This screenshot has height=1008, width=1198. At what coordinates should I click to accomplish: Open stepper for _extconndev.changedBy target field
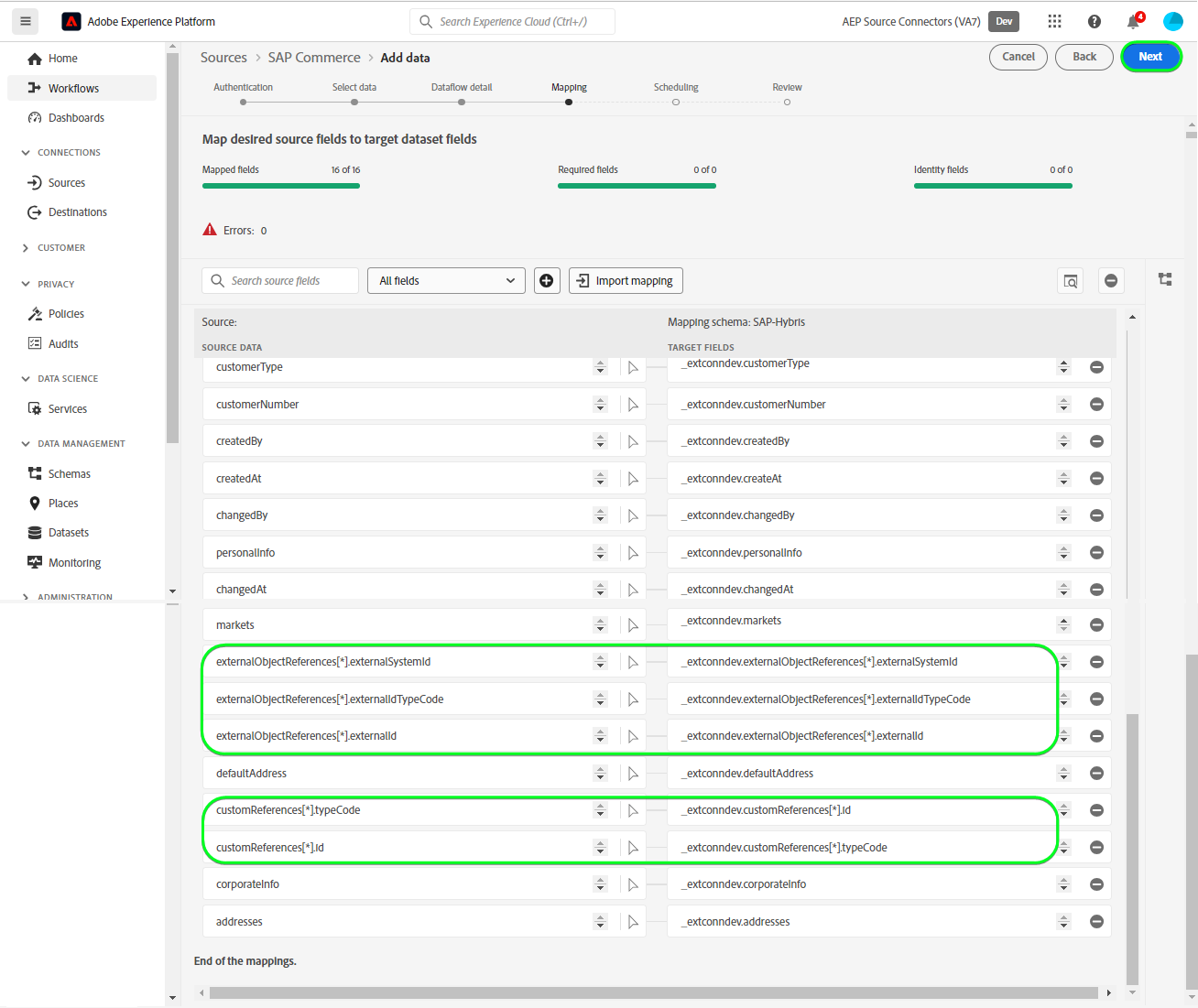[x=1063, y=515]
